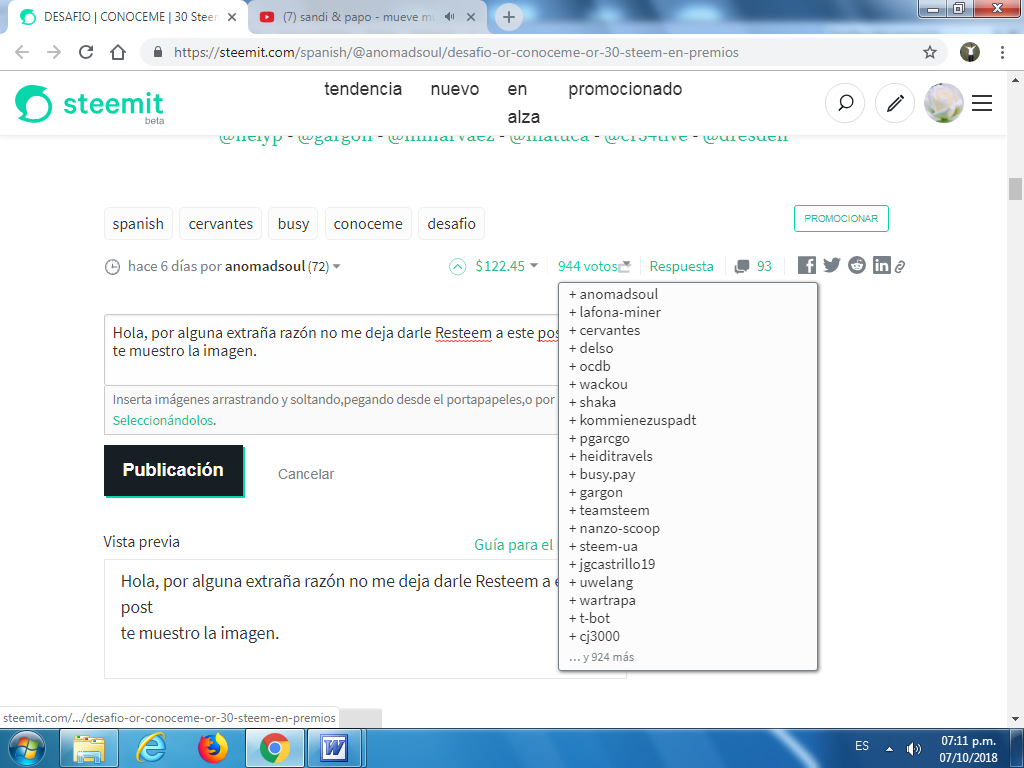The width and height of the screenshot is (1024, 768).
Task: Share the post on Twitter
Action: tap(832, 265)
